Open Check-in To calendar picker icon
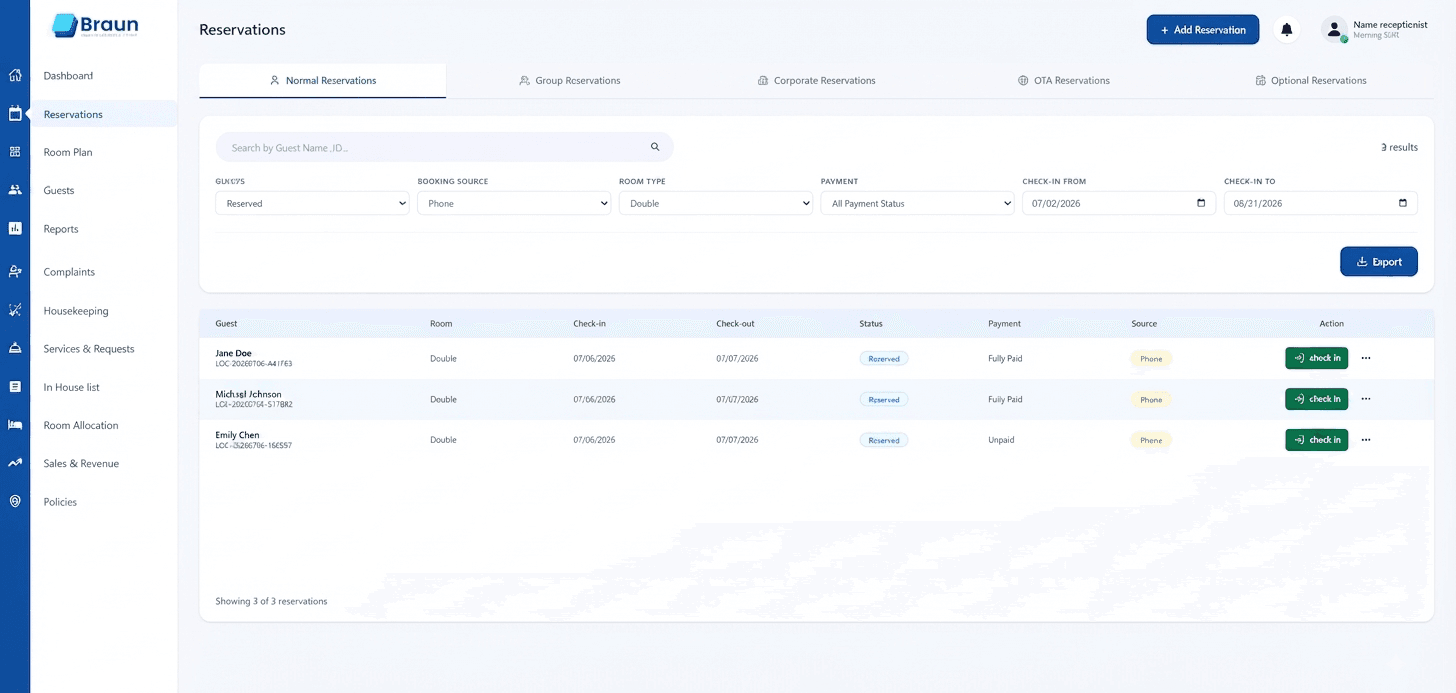The width and height of the screenshot is (1456, 693). 1403,203
